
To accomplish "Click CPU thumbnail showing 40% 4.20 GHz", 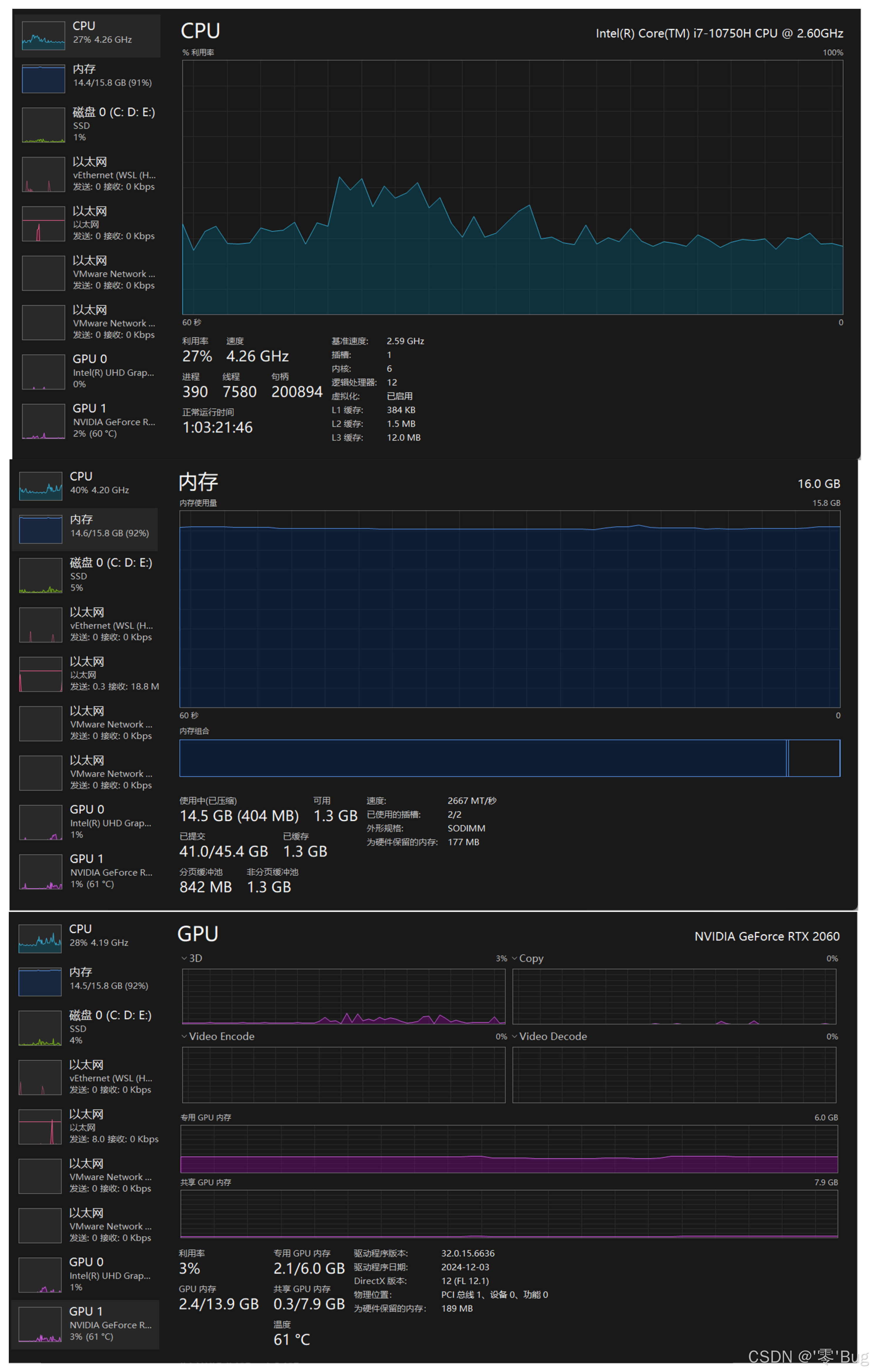I will point(40,486).
